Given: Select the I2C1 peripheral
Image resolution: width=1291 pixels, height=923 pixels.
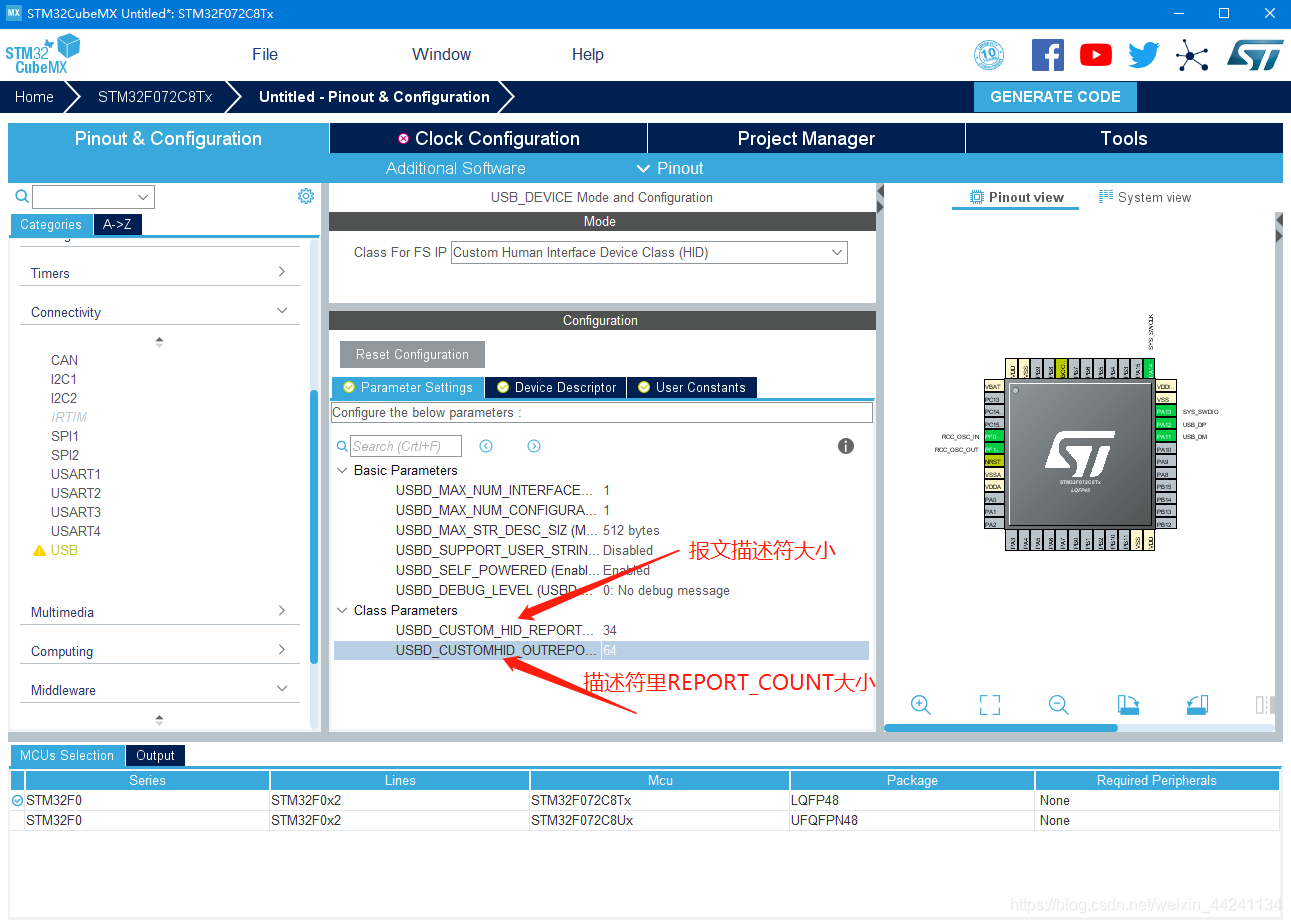Looking at the screenshot, I should [64, 379].
